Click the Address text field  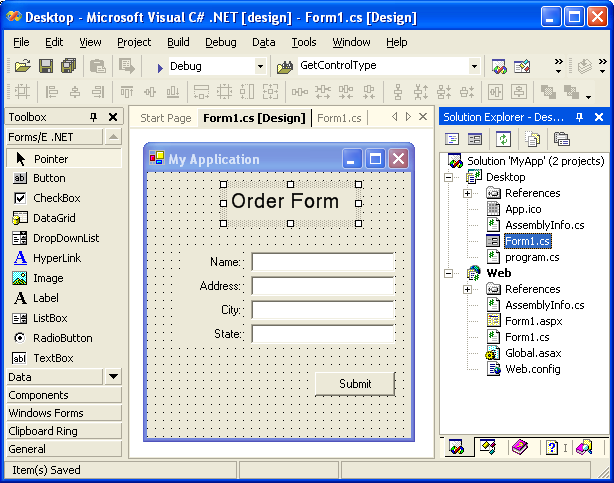pyautogui.click(x=322, y=286)
